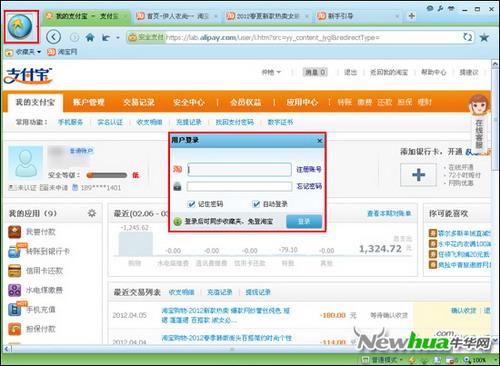The height and width of the screenshot is (366, 500).
Task: Open the 收藏夹 favorites dropdown
Action: 23,52
